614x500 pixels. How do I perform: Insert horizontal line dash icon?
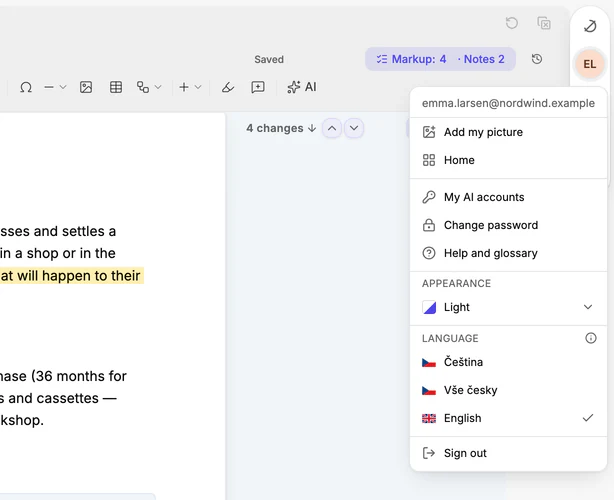click(x=49, y=87)
